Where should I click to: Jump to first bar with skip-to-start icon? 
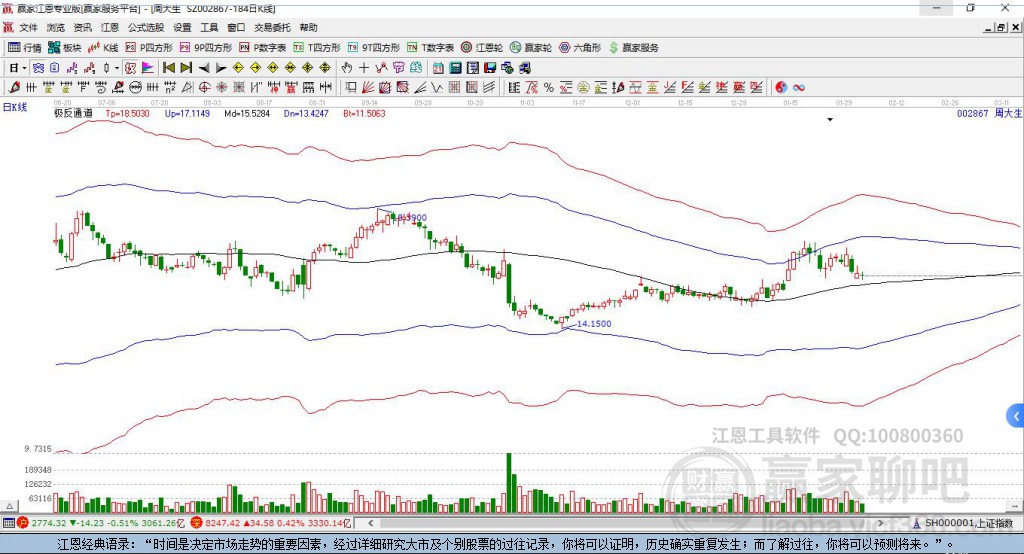click(x=168, y=68)
